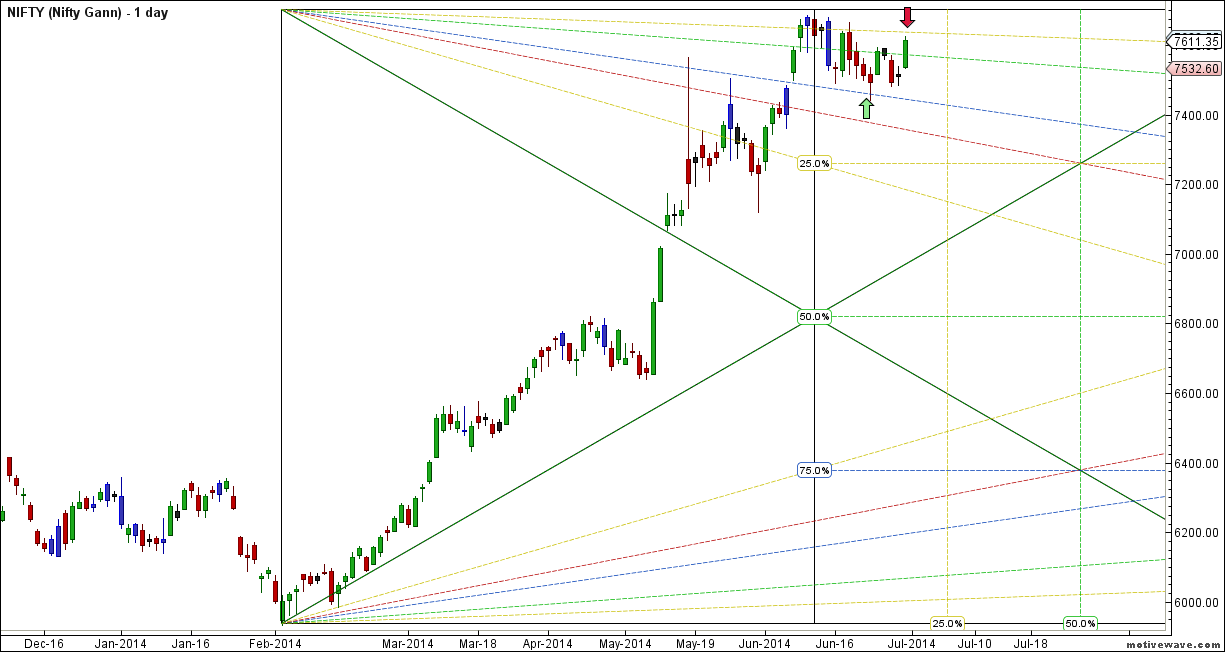This screenshot has height=652, width=1225.
Task: Click the 7000.00 price axis label
Action: pos(1196,255)
